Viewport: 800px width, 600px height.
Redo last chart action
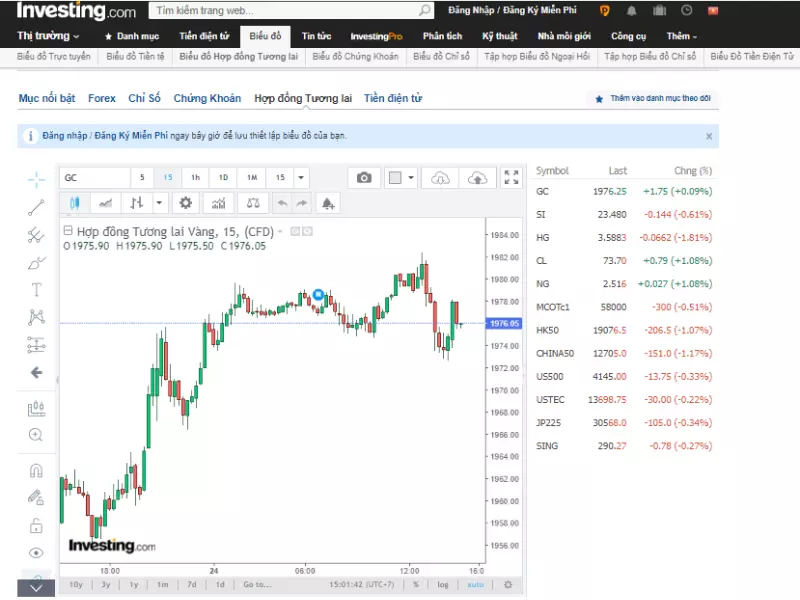coord(302,203)
